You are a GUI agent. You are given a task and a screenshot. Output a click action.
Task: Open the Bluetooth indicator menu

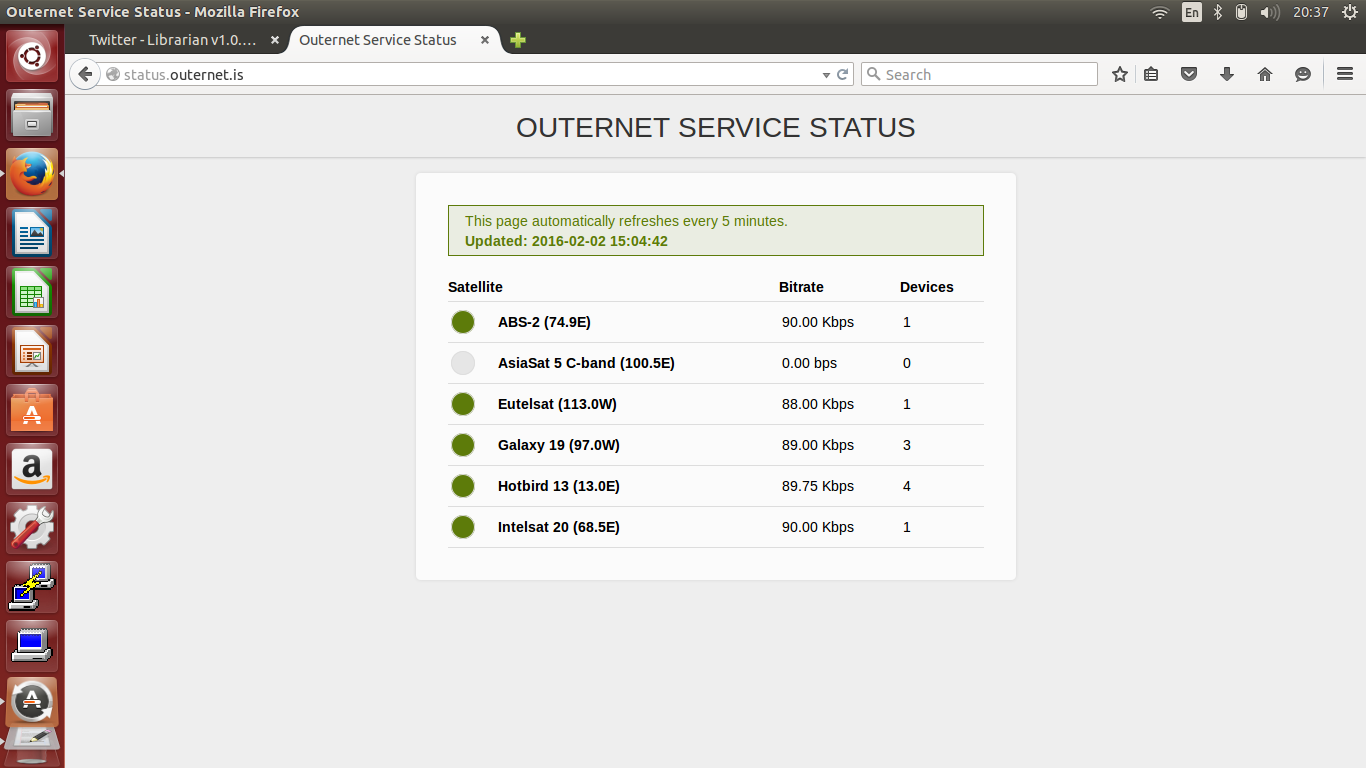coord(1218,12)
